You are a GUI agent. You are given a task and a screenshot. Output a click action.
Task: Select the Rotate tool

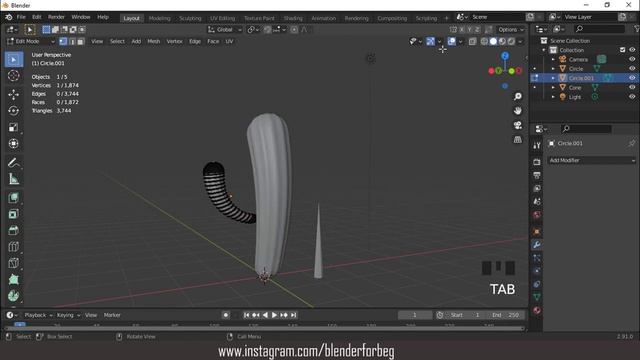pos(13,111)
